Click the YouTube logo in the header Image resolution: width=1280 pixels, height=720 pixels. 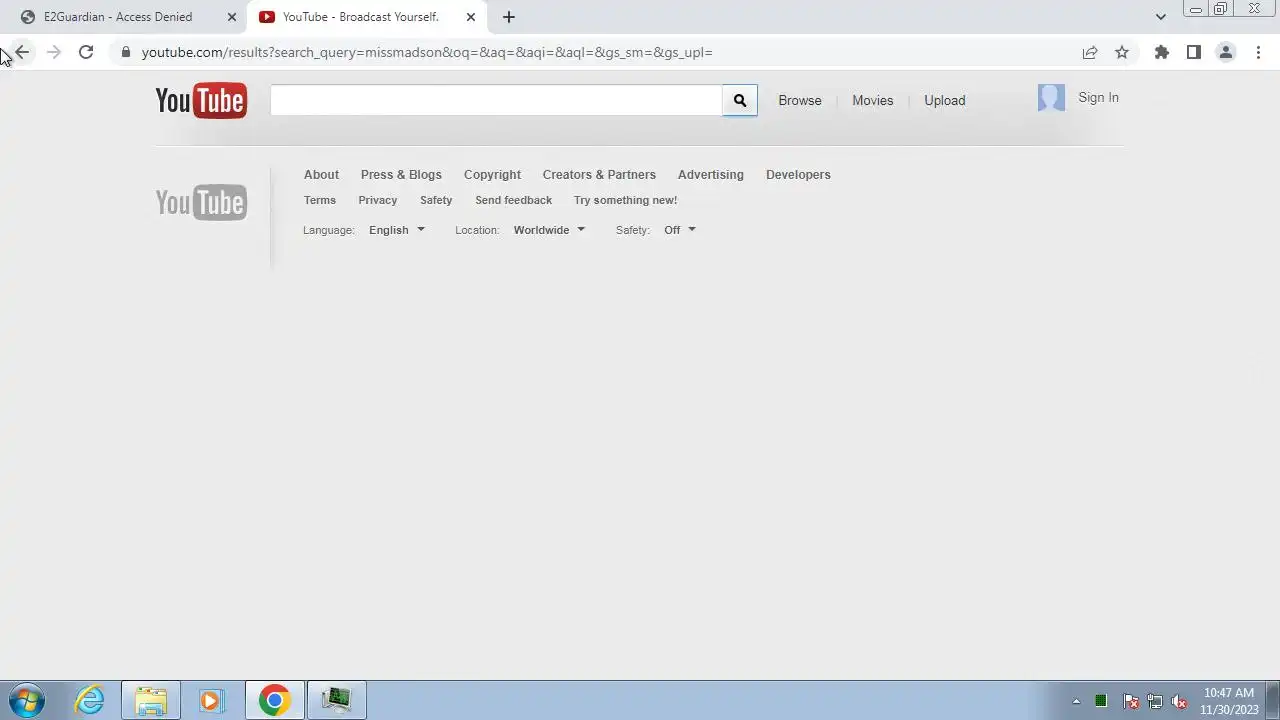point(201,101)
